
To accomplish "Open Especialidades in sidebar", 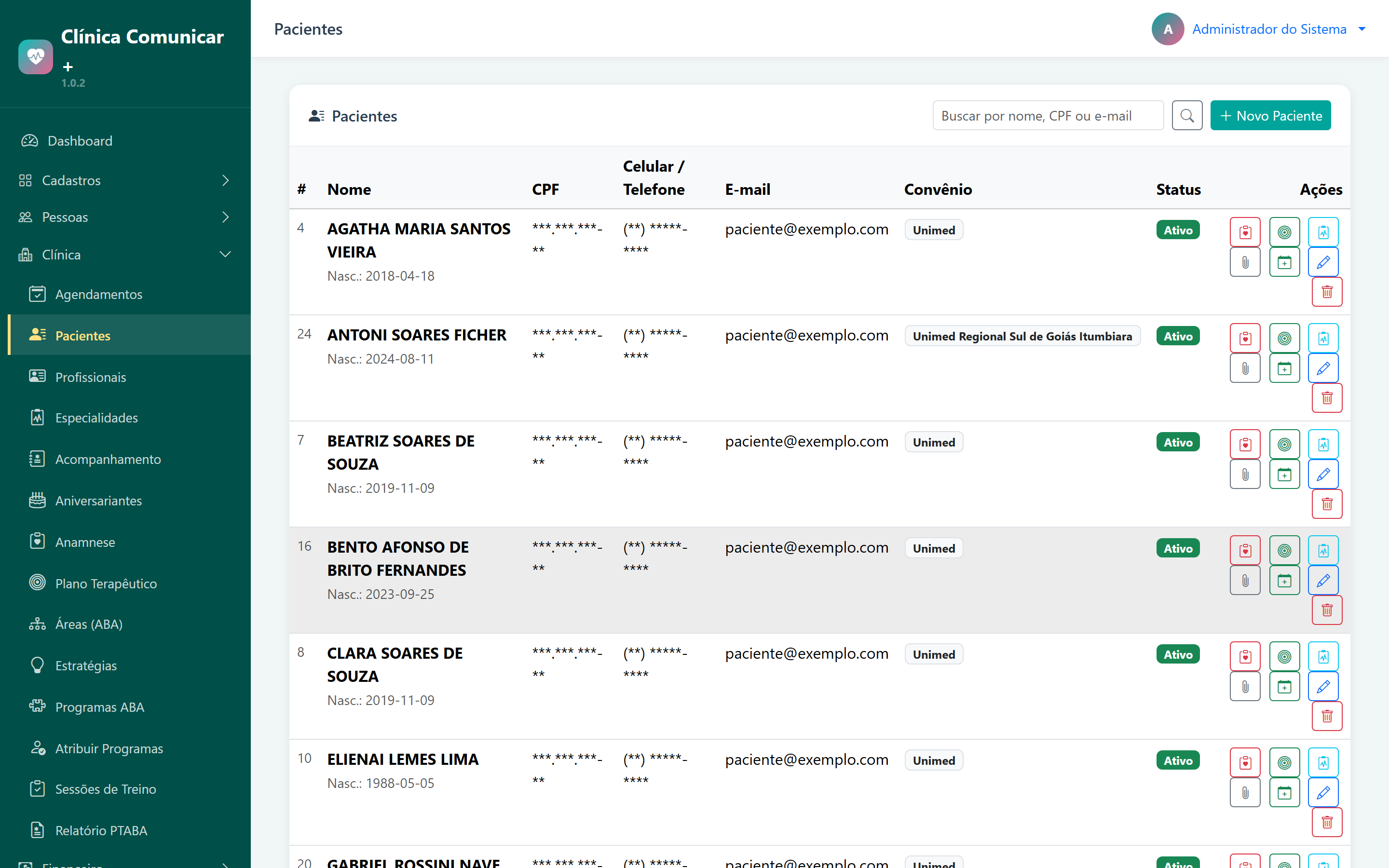I will point(129,418).
